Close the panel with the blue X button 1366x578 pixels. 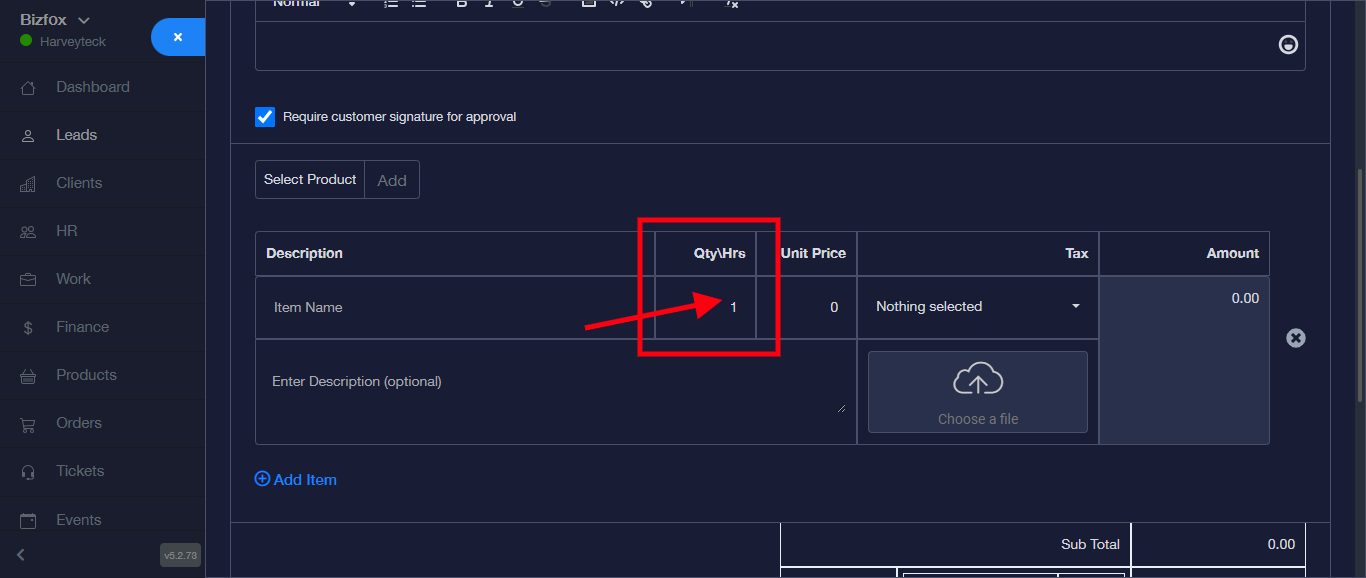(178, 37)
